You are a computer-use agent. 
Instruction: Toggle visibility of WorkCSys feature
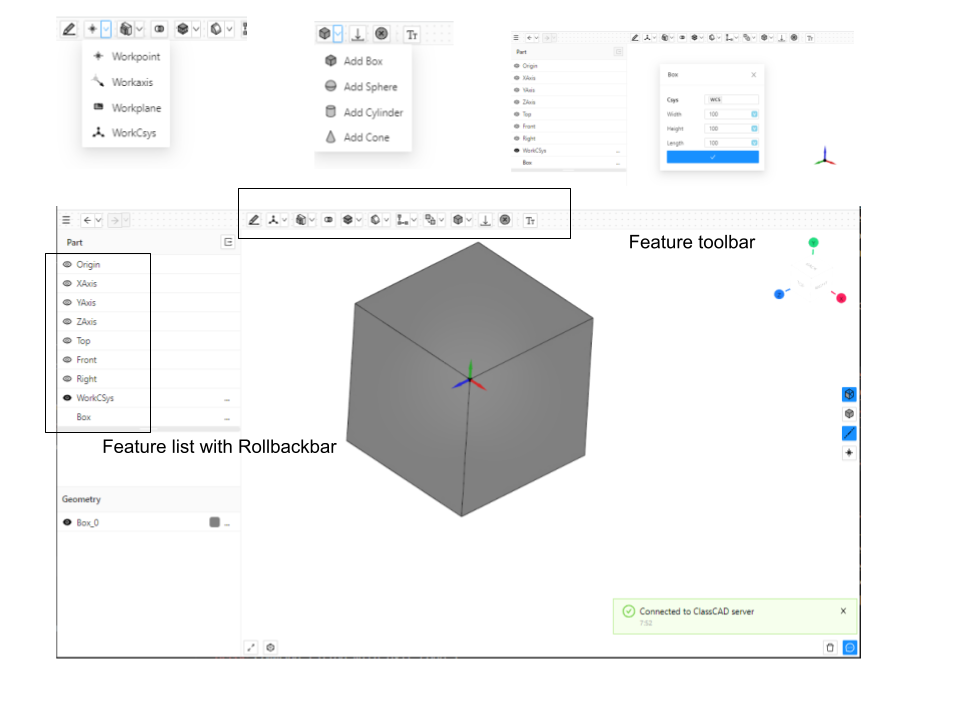coord(67,398)
